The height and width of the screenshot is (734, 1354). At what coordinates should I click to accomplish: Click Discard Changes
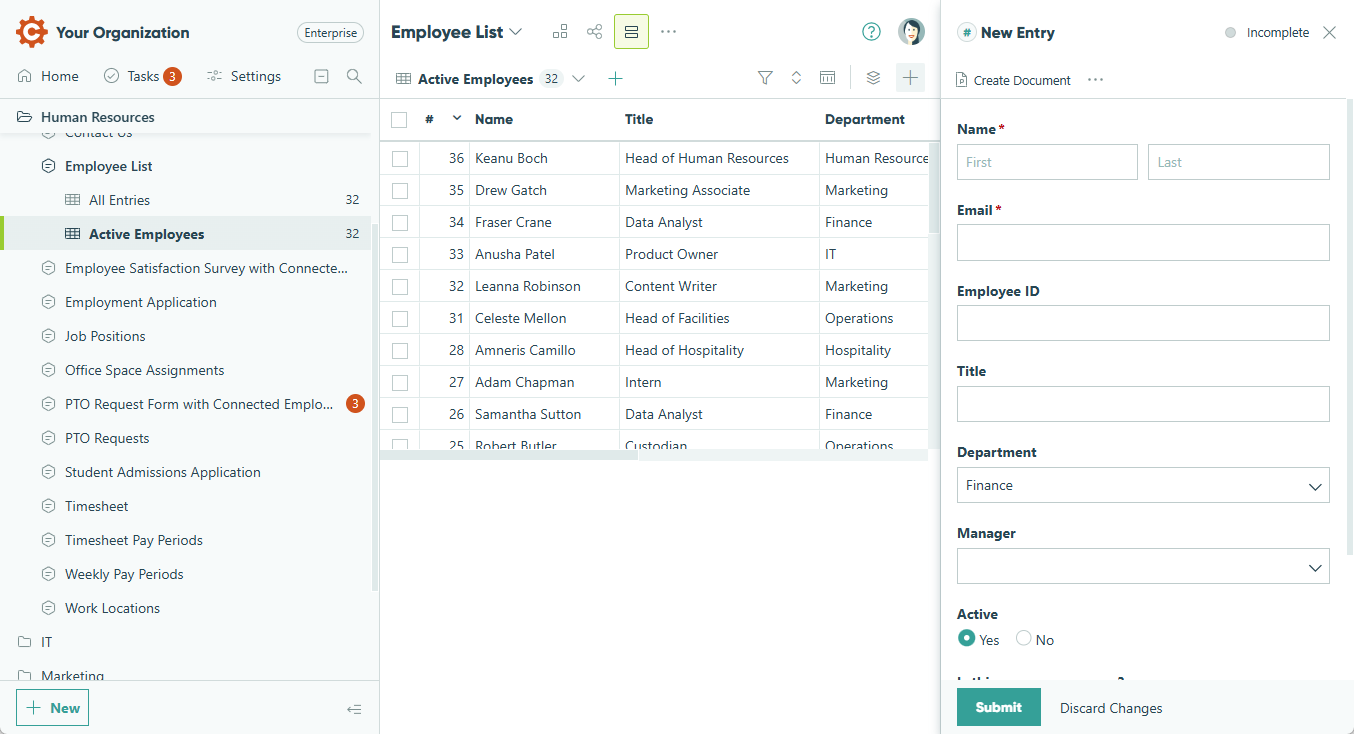click(1111, 708)
